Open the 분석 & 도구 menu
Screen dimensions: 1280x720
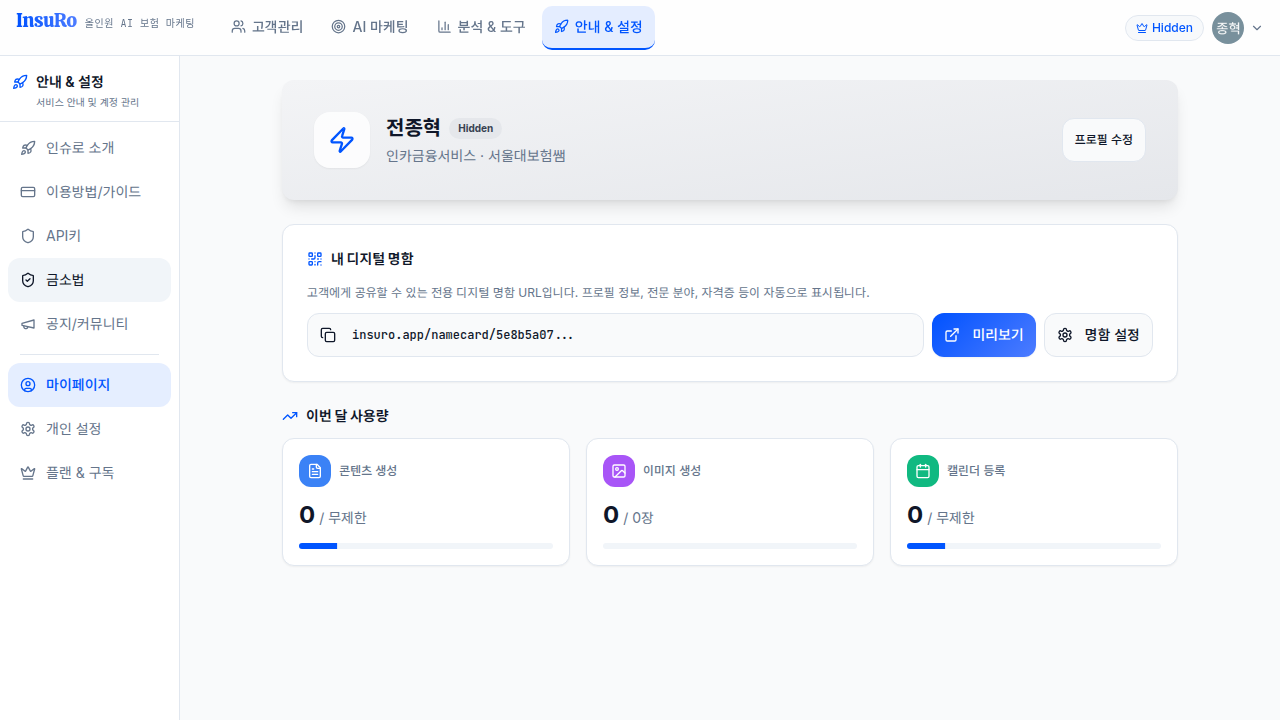481,27
